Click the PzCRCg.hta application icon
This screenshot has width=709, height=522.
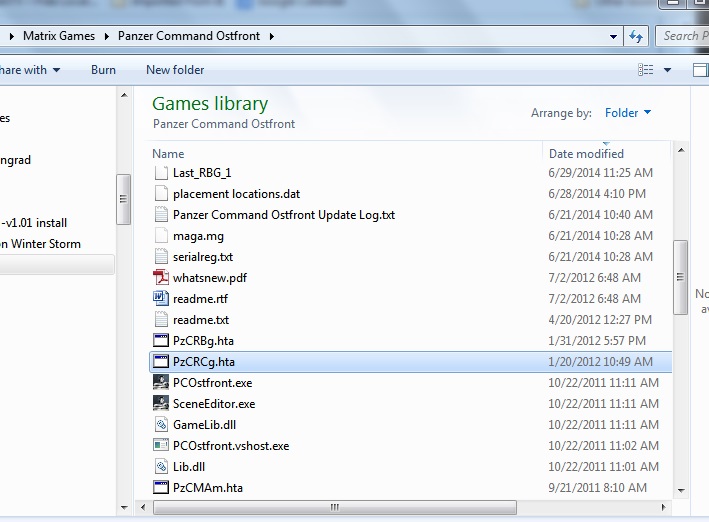161,361
